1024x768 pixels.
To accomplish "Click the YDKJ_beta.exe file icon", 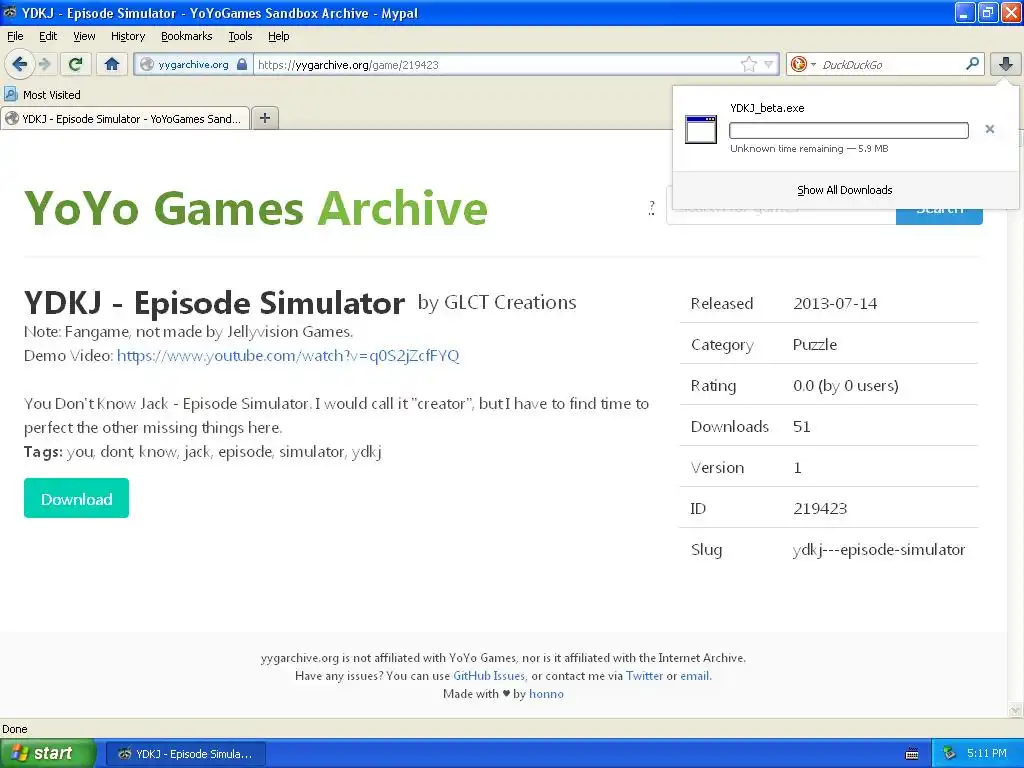I will click(701, 129).
